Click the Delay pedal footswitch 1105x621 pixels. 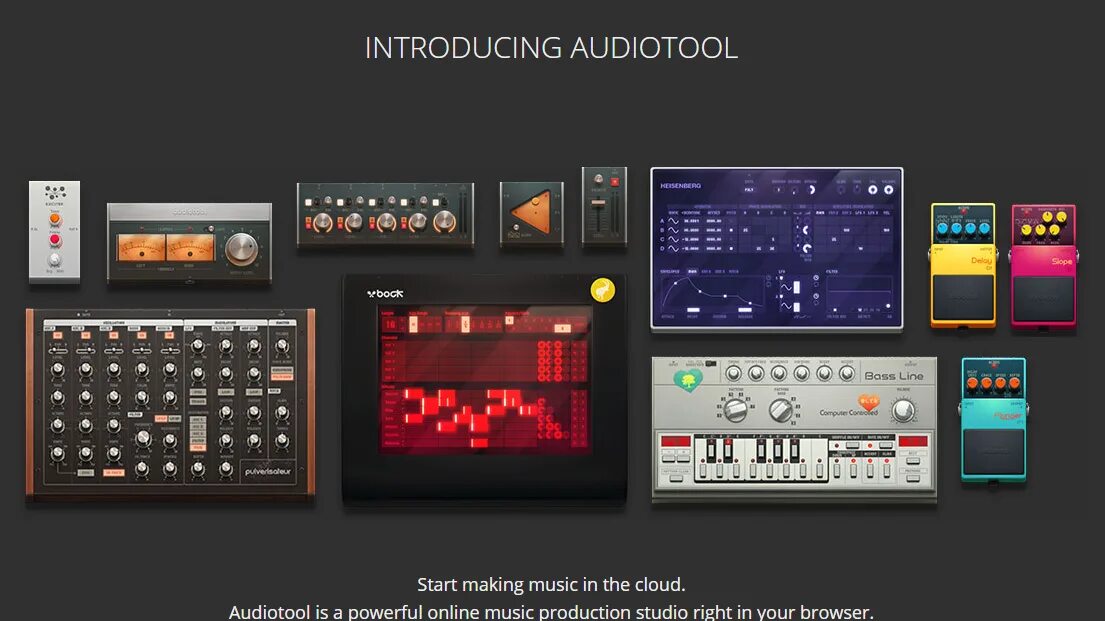pyautogui.click(x=963, y=297)
